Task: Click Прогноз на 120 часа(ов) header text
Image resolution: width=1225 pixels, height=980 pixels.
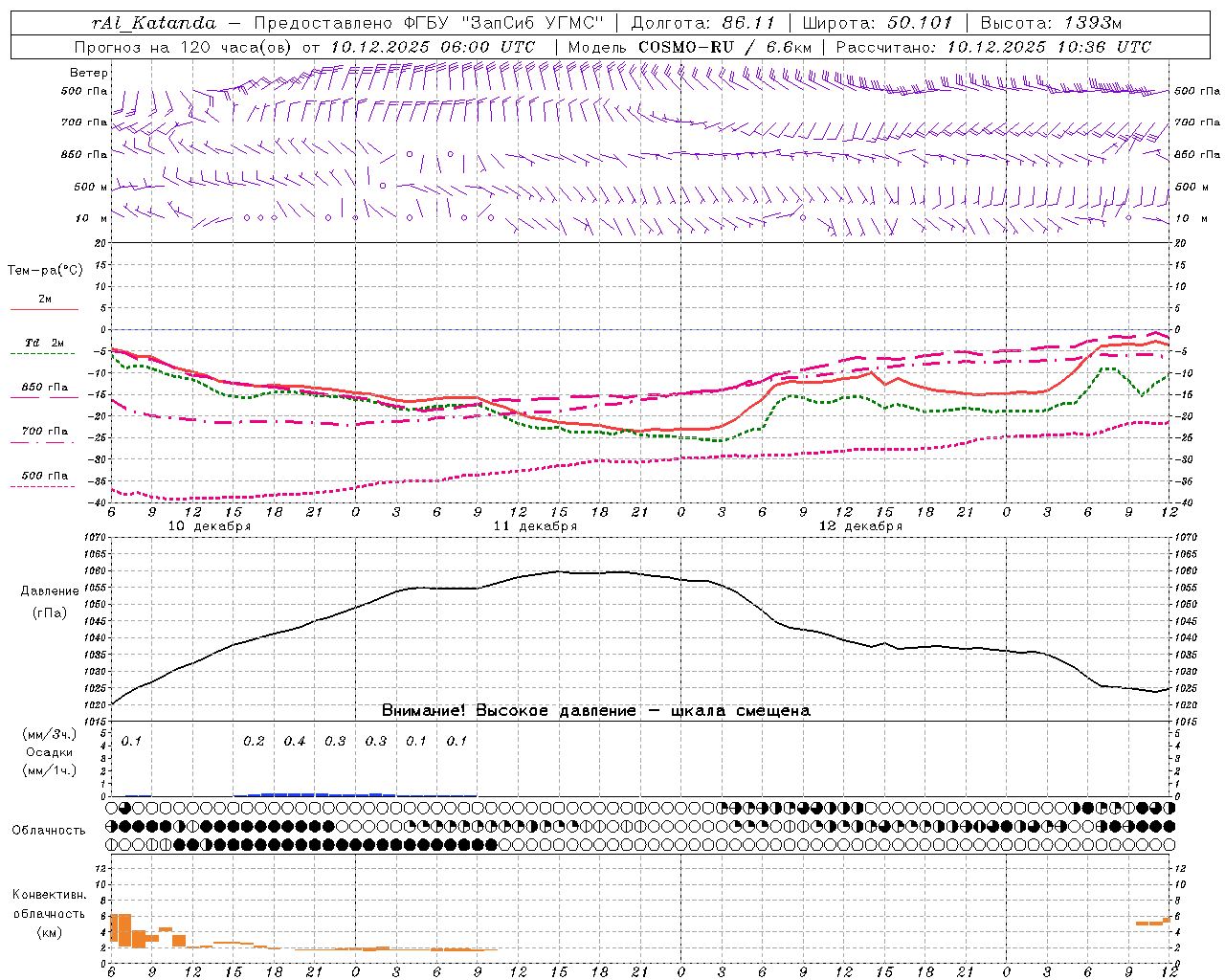Action: 184,47
